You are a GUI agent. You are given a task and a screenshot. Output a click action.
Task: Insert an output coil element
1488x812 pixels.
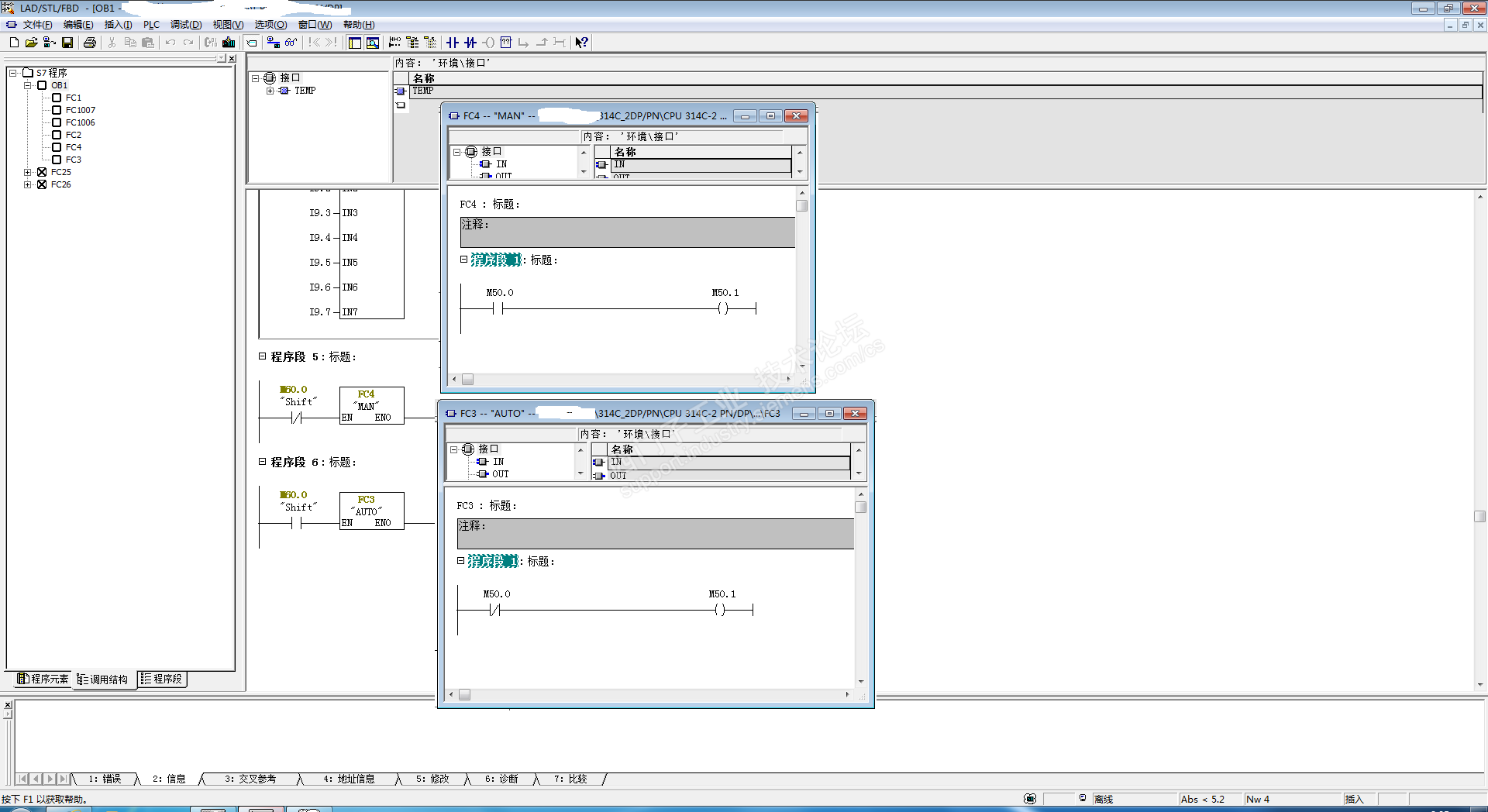pyautogui.click(x=488, y=43)
